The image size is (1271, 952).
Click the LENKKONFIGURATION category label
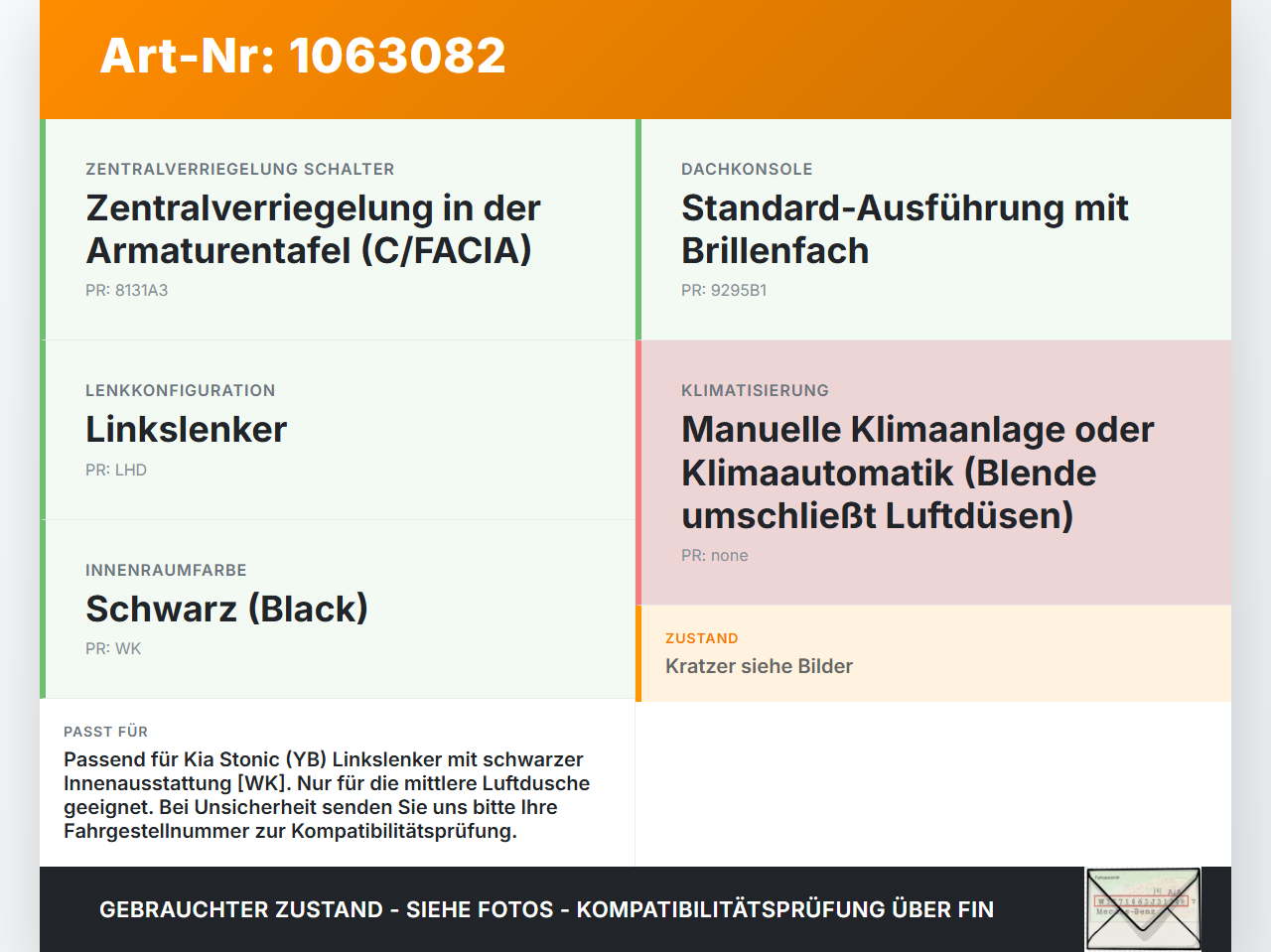click(x=181, y=390)
